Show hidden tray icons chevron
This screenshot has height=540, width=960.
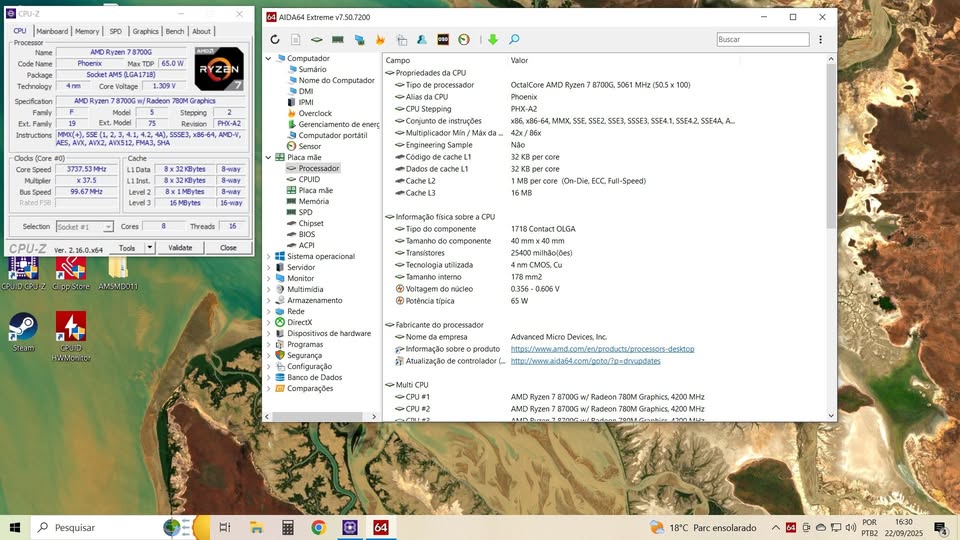click(x=775, y=527)
